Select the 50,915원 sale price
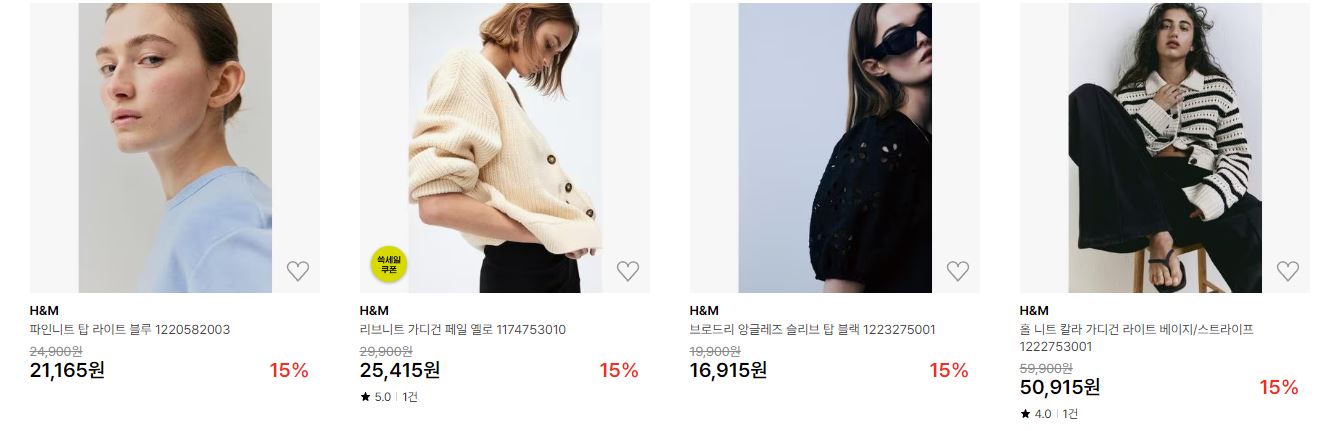Viewport: 1338px width, 431px height. (1060, 387)
